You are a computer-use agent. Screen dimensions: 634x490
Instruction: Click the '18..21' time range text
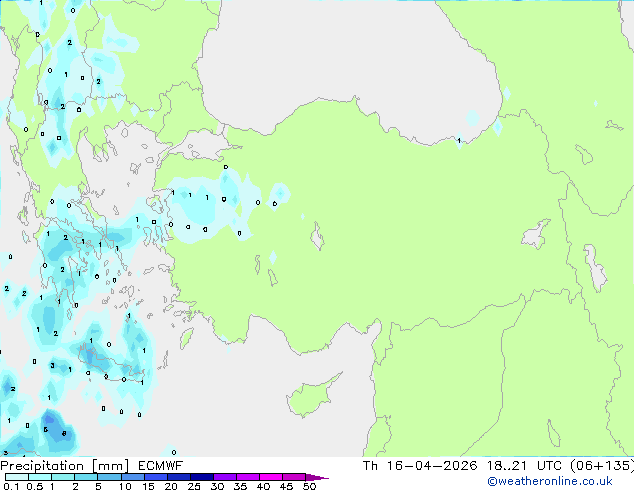coord(507,466)
